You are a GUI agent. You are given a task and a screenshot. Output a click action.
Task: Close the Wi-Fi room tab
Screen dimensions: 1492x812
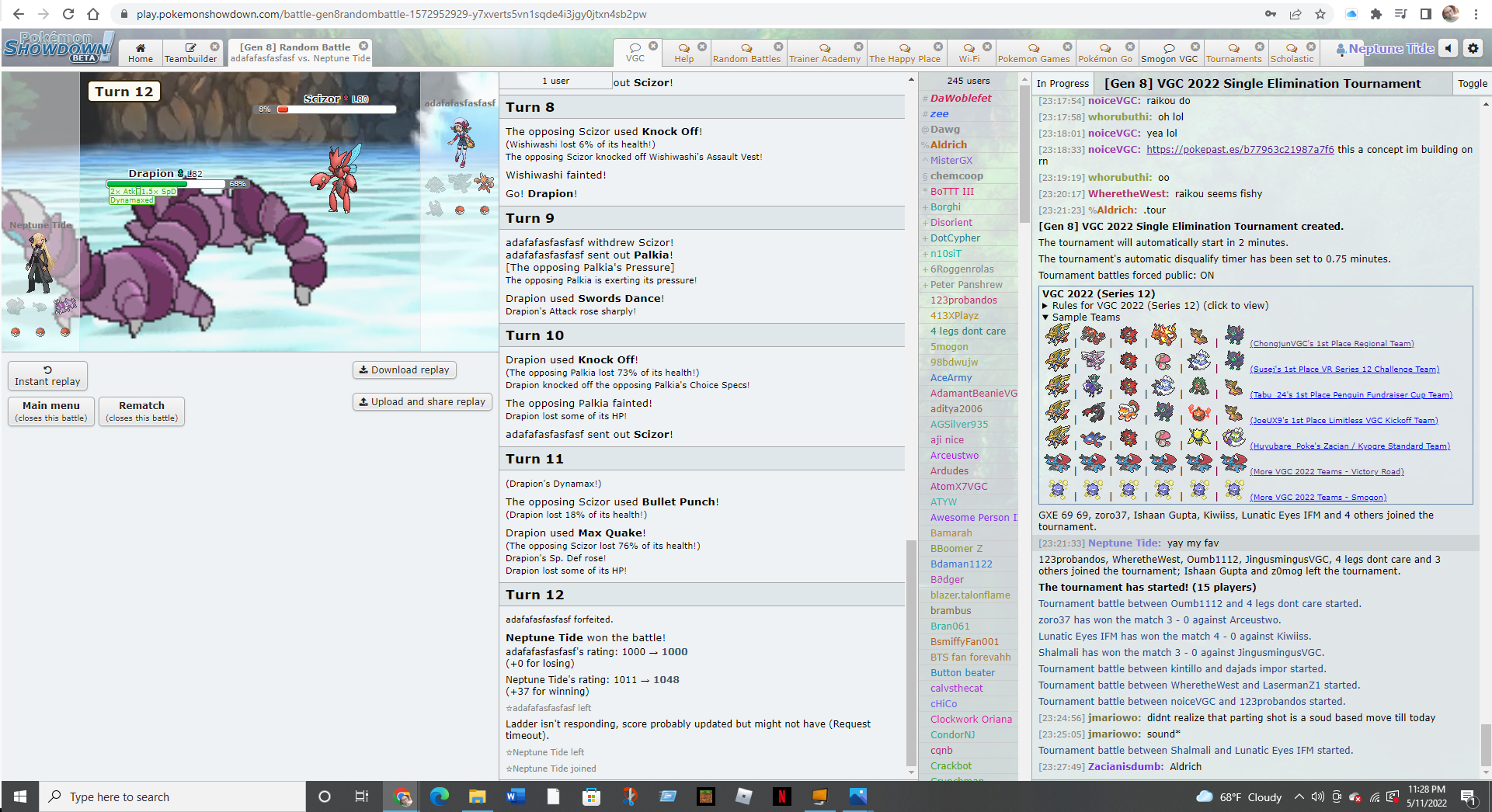(987, 47)
